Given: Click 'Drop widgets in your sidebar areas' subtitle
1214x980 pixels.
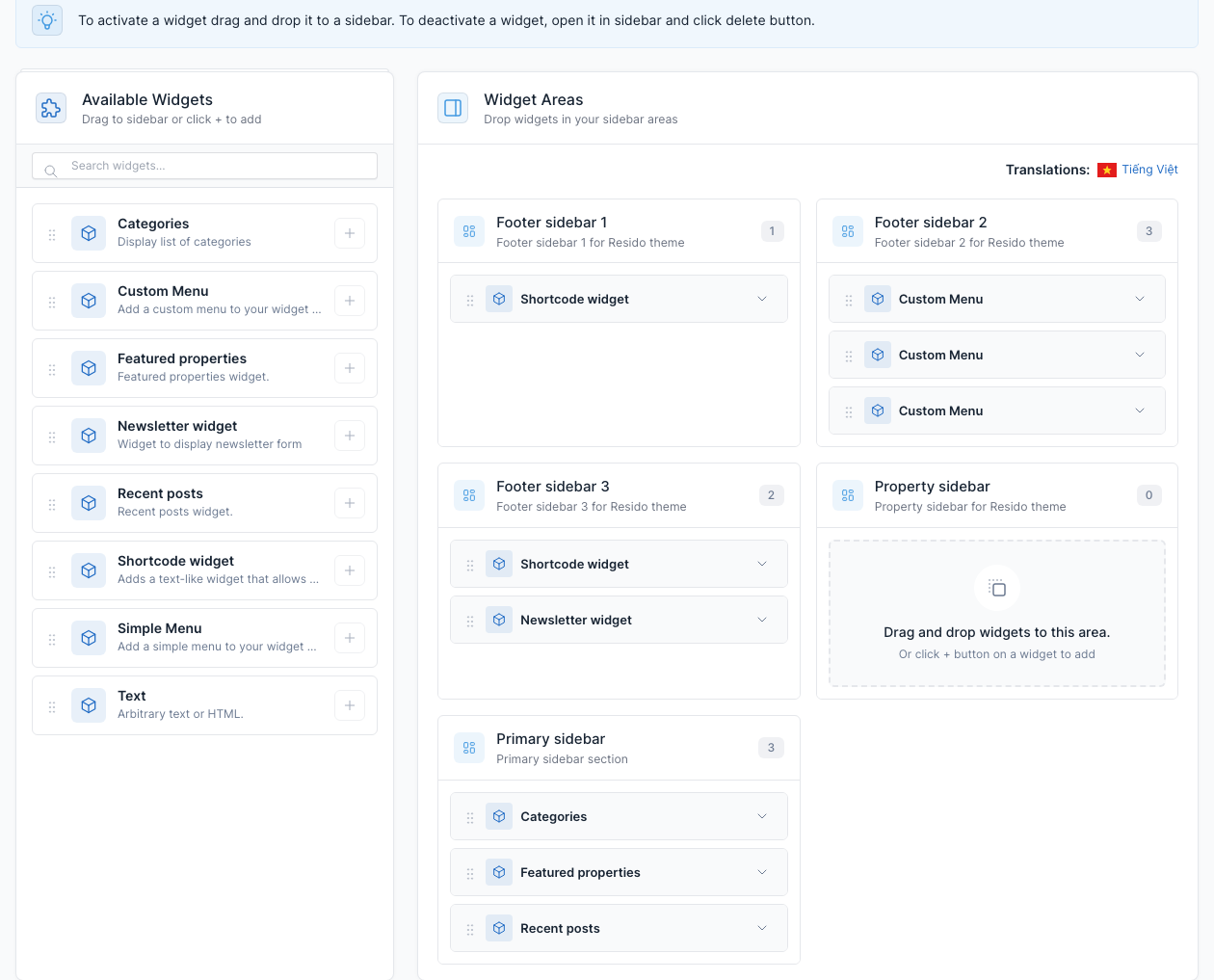Looking at the screenshot, I should (581, 119).
